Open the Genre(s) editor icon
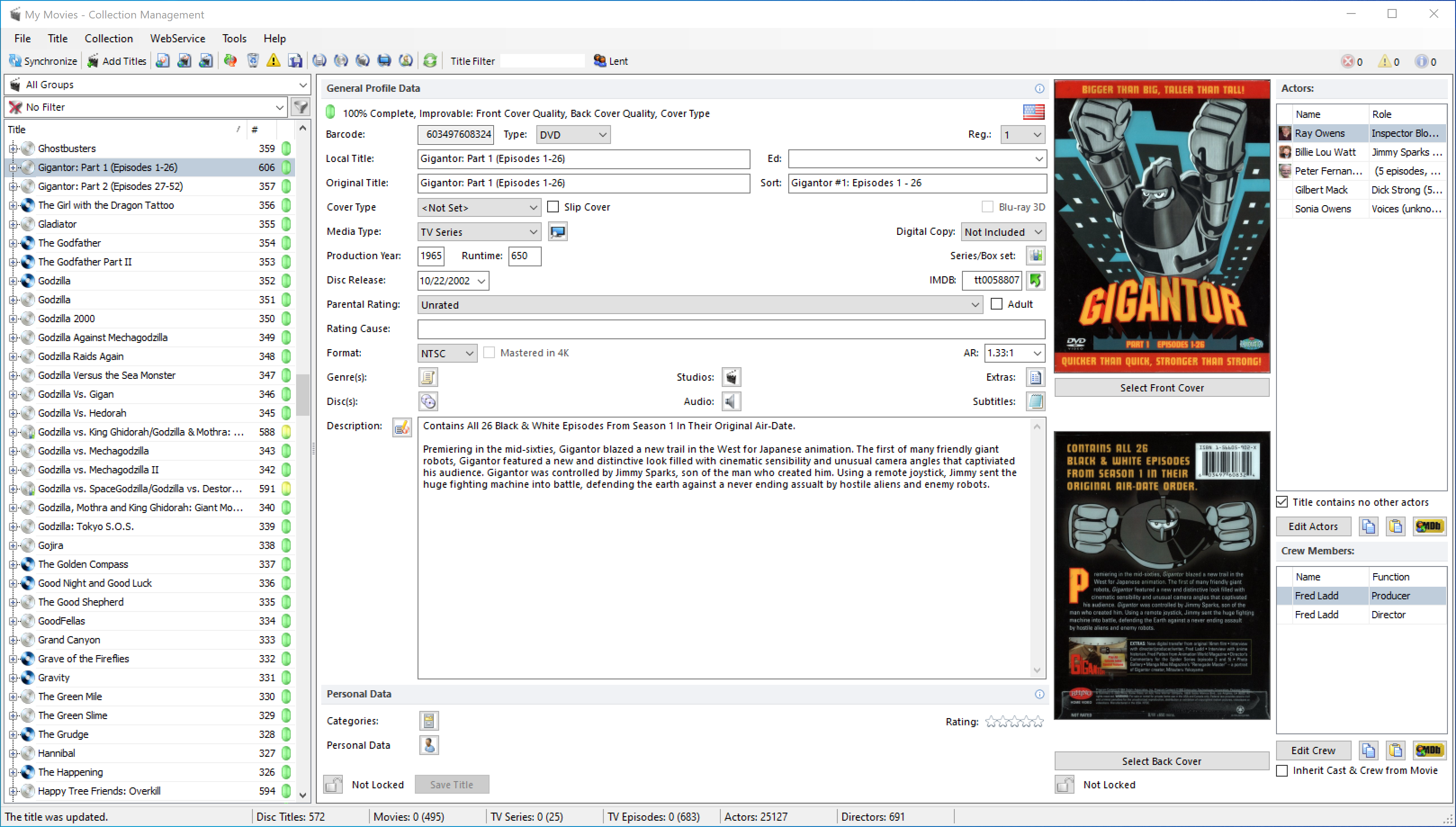The image size is (1456, 827). tap(428, 377)
